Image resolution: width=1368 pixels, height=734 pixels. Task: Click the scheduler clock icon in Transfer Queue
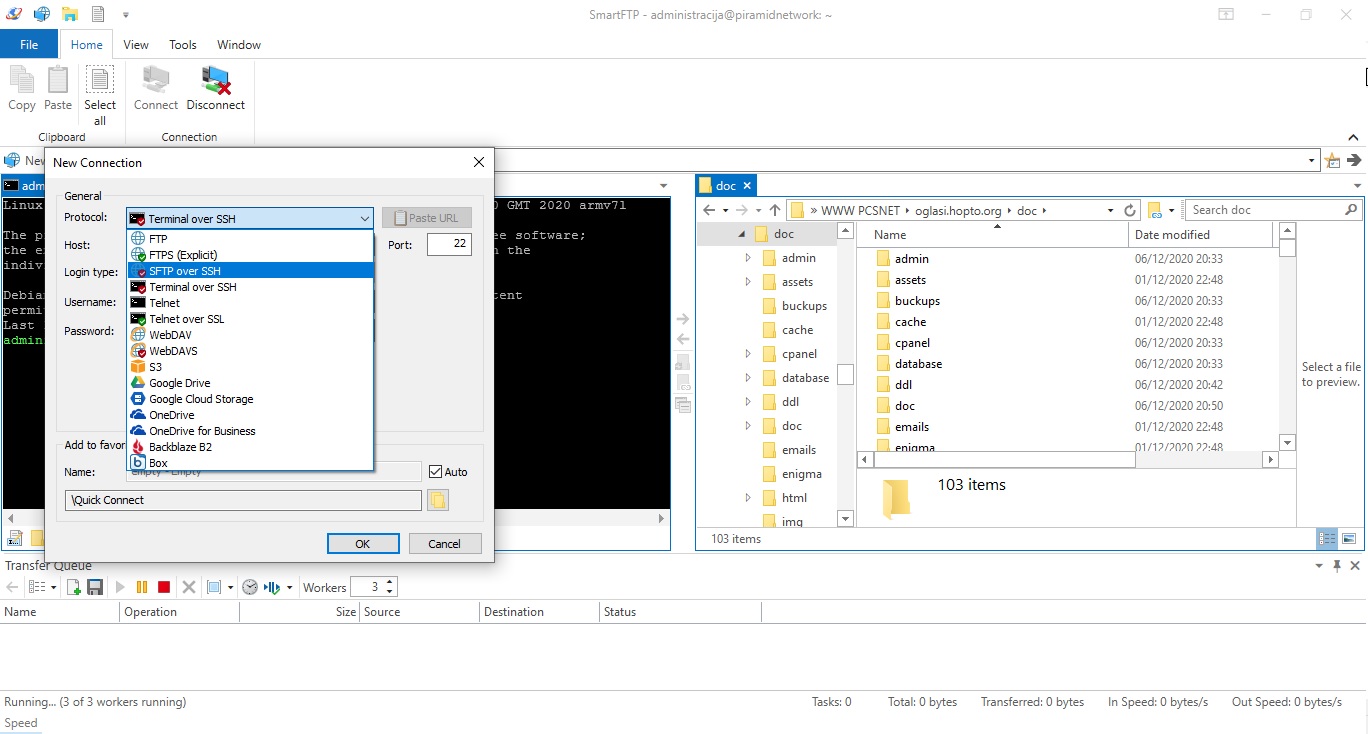(x=250, y=587)
